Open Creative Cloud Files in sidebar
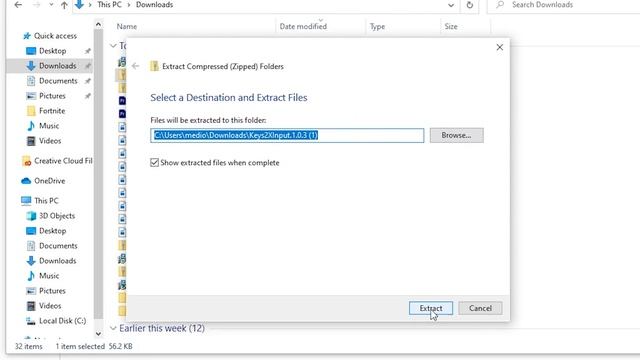This screenshot has width=640, height=360. [x=63, y=161]
